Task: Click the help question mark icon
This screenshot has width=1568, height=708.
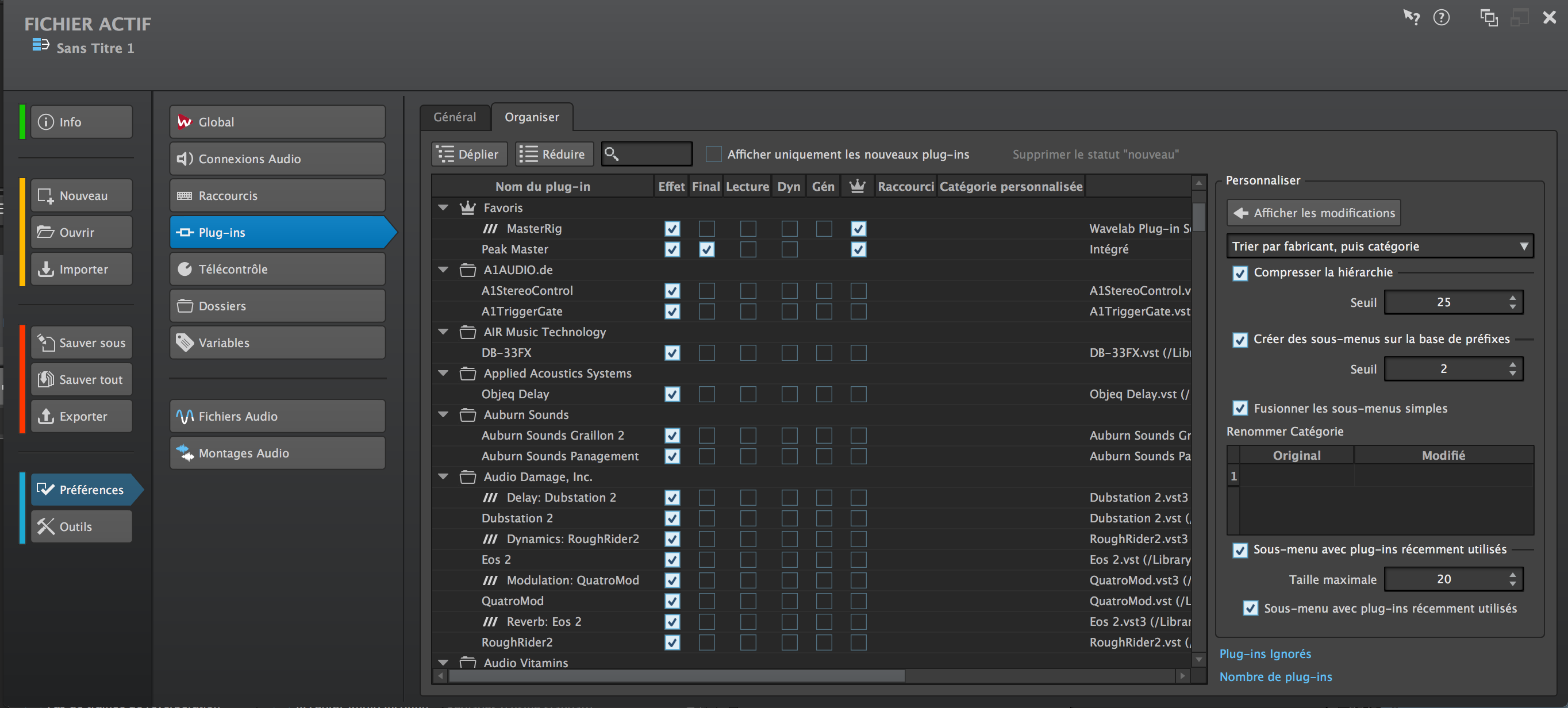Action: (x=1441, y=18)
